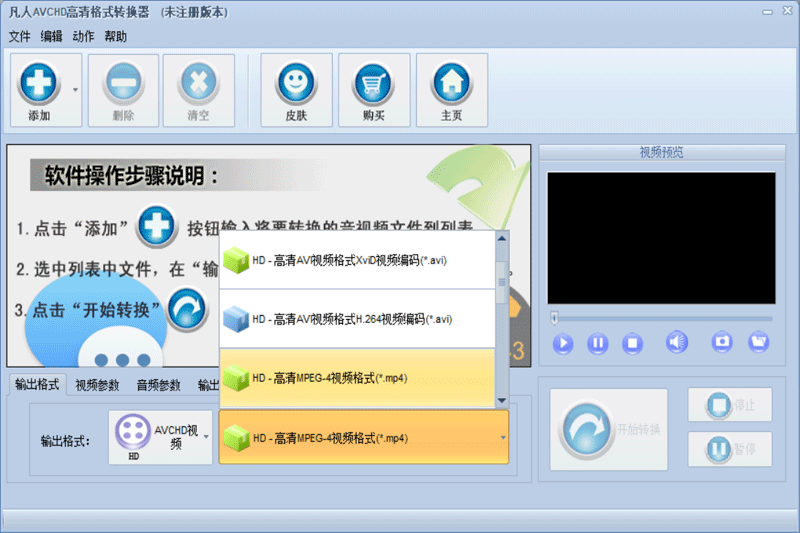The height and width of the screenshot is (533, 800).
Task: Click the blue cube icon of H.264 option
Action: click(x=236, y=319)
